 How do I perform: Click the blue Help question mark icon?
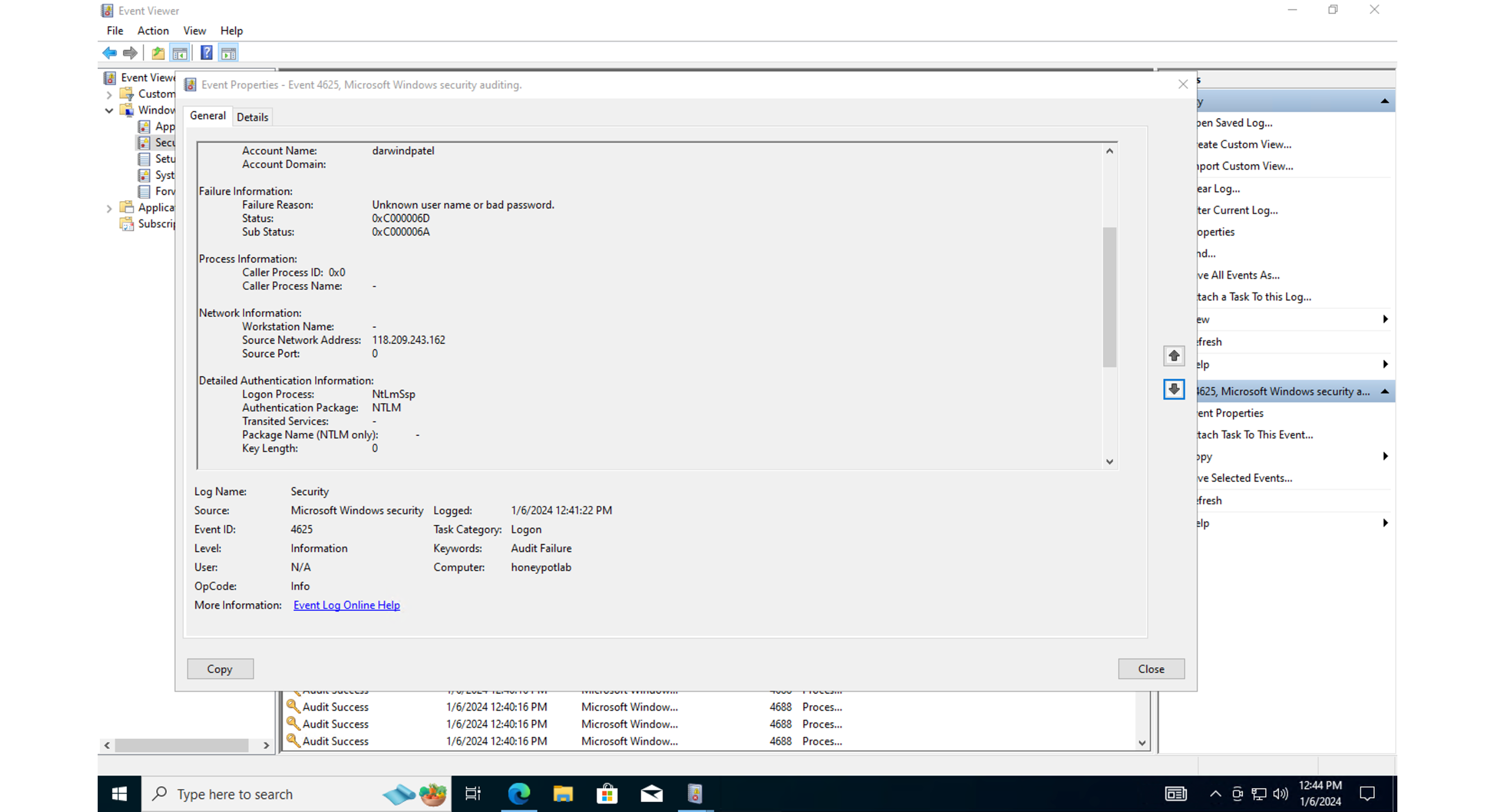206,53
